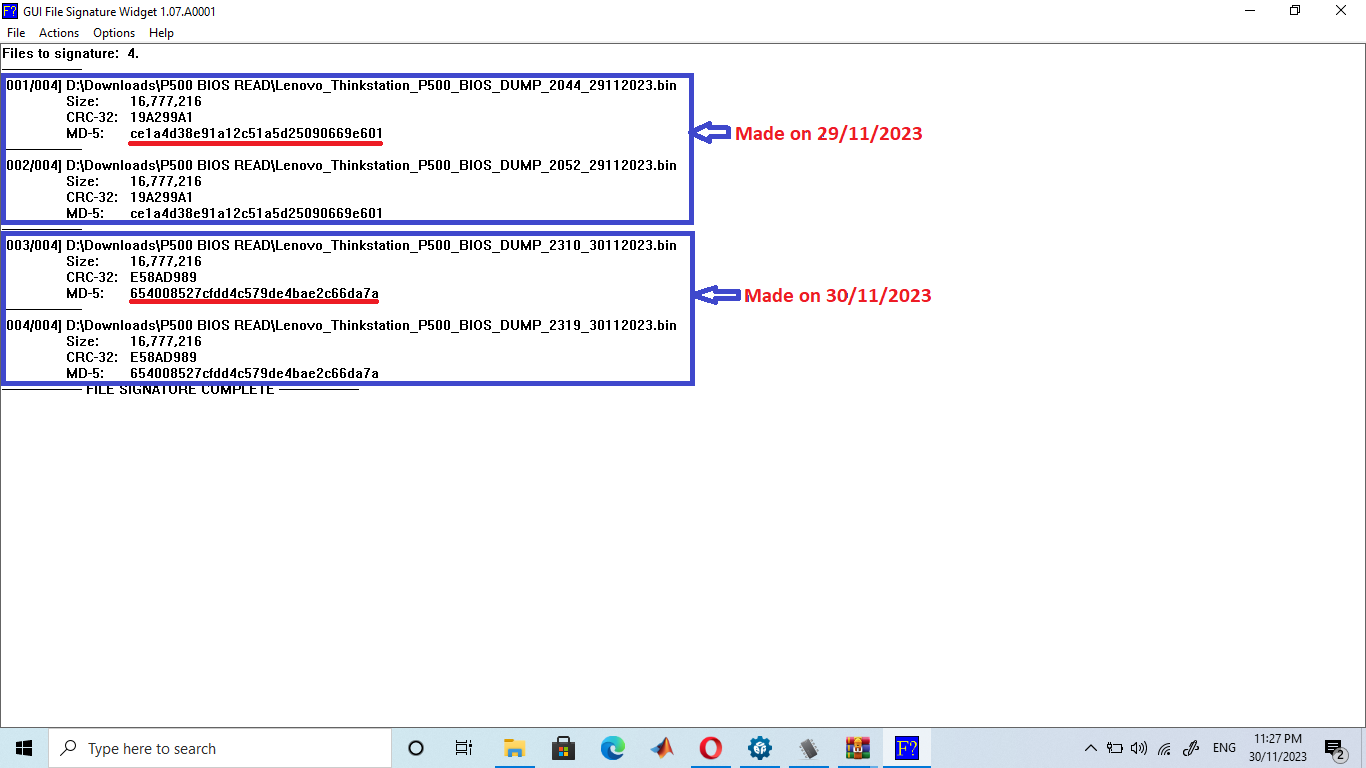Close the File Signature Widget window
This screenshot has width=1366, height=768.
pyautogui.click(x=1342, y=11)
